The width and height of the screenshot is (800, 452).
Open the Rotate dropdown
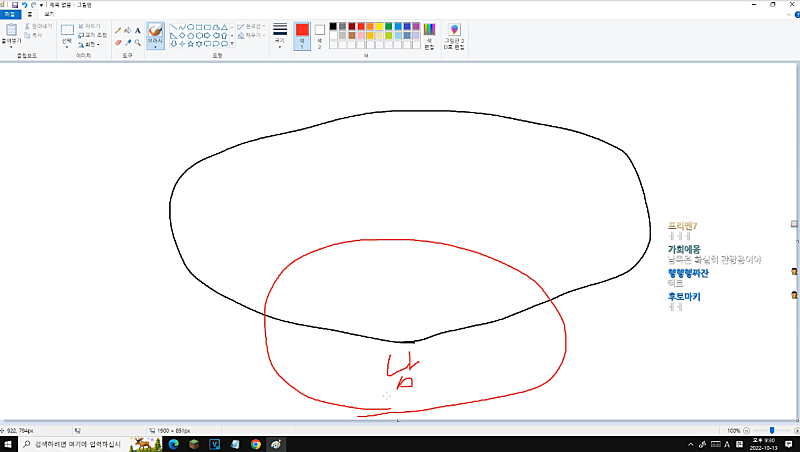tap(89, 44)
